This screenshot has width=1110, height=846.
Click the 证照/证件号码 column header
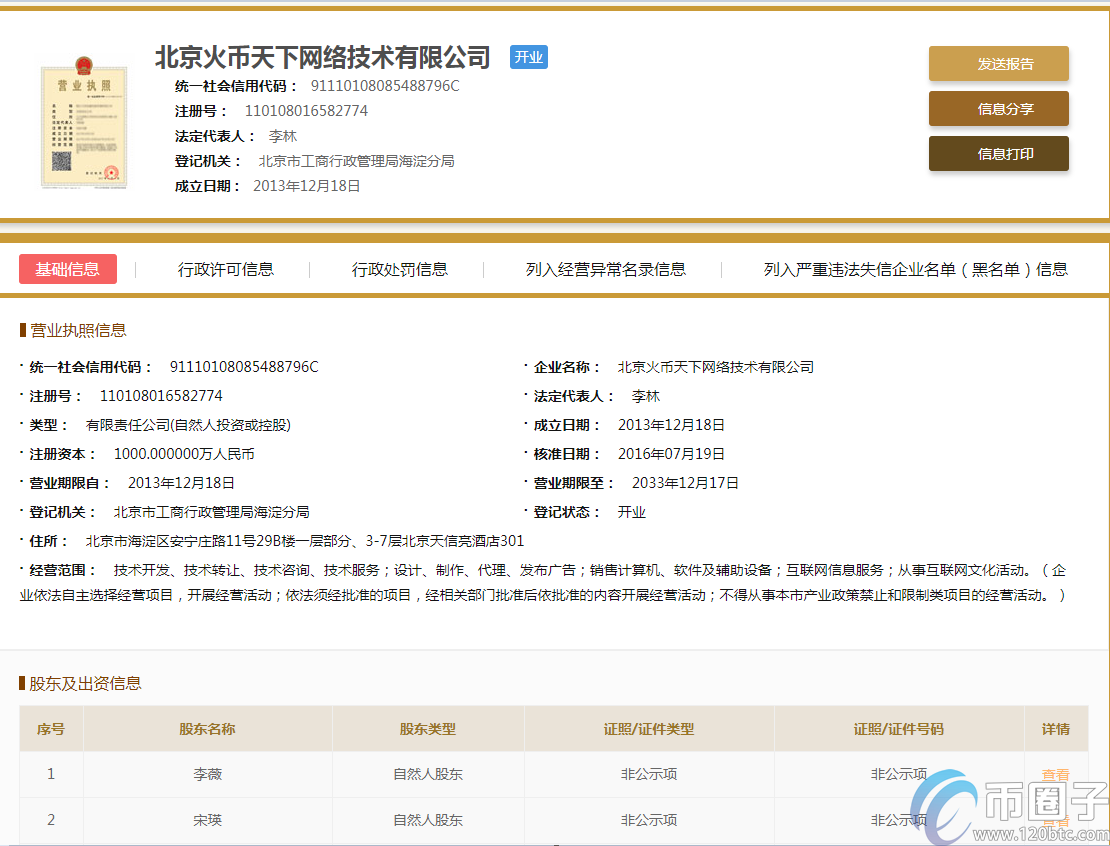898,729
